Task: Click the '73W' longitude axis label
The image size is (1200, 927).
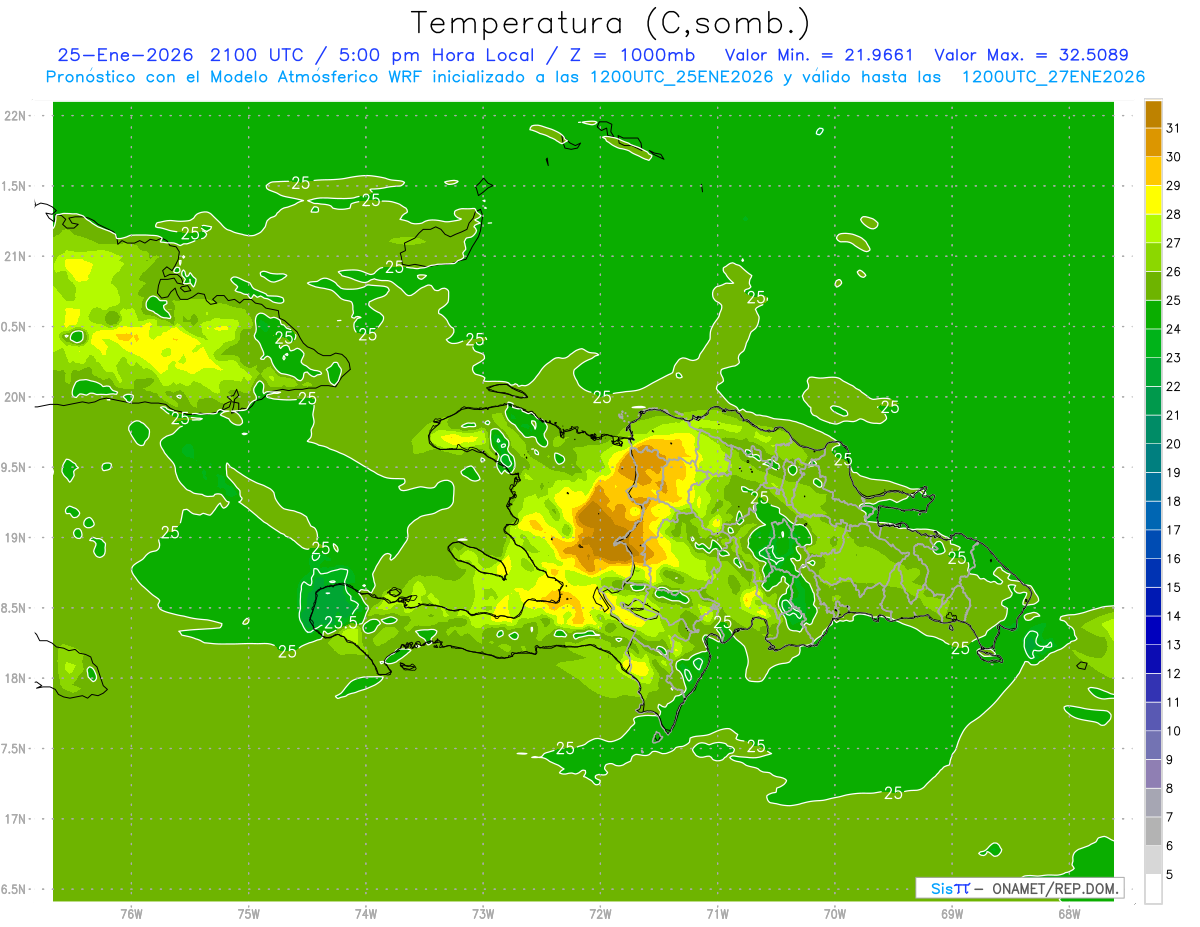Action: [483, 913]
